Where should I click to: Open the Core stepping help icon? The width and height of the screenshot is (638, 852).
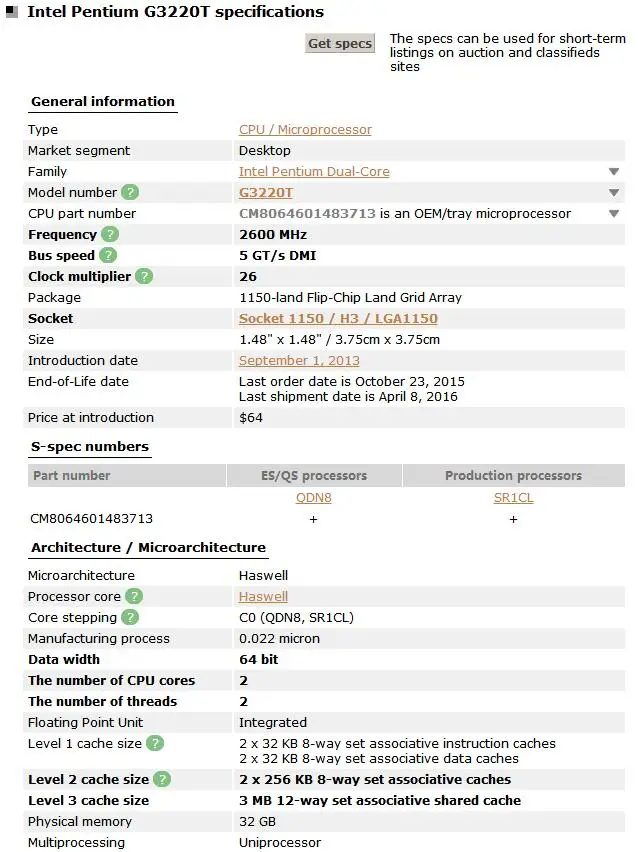click(x=130, y=618)
